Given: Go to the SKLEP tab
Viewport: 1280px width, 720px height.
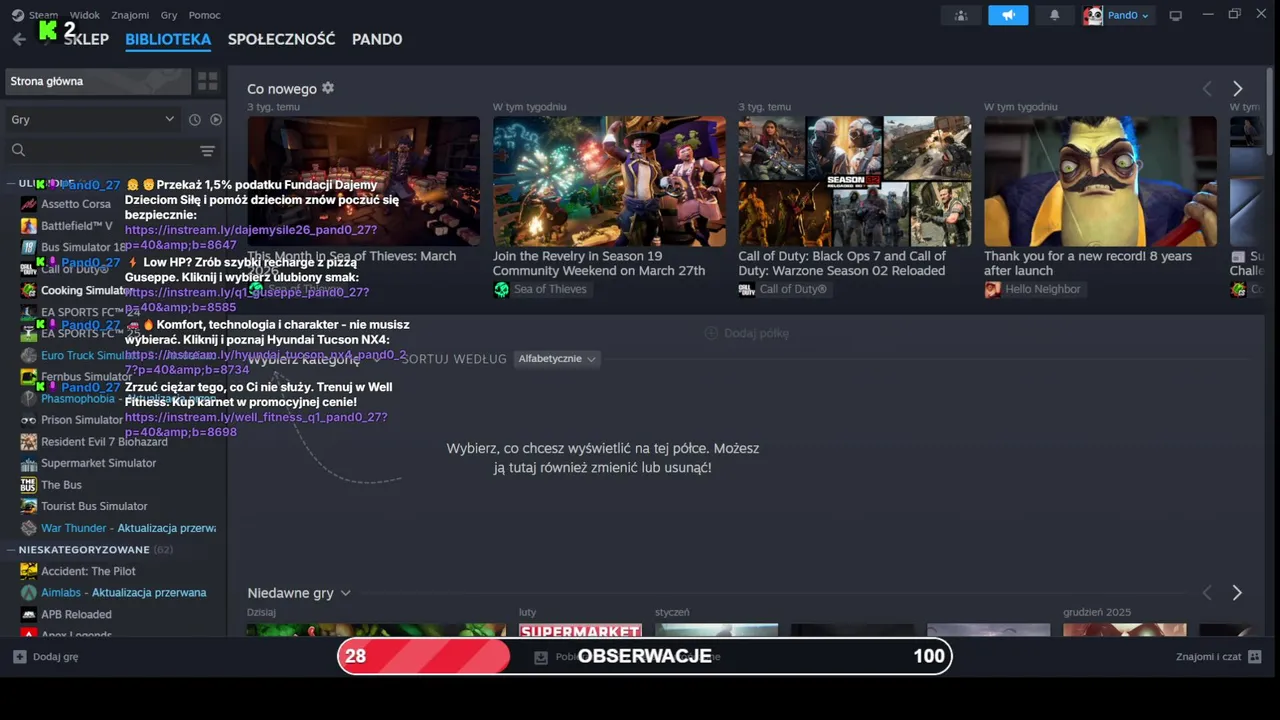Looking at the screenshot, I should point(86,39).
